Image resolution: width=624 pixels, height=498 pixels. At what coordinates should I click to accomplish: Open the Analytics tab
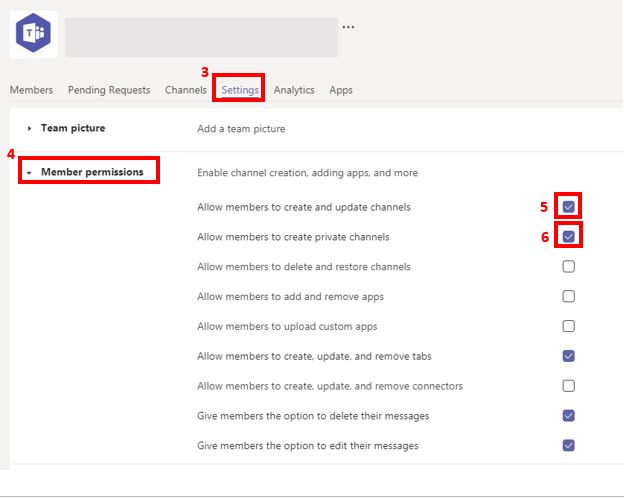(294, 90)
